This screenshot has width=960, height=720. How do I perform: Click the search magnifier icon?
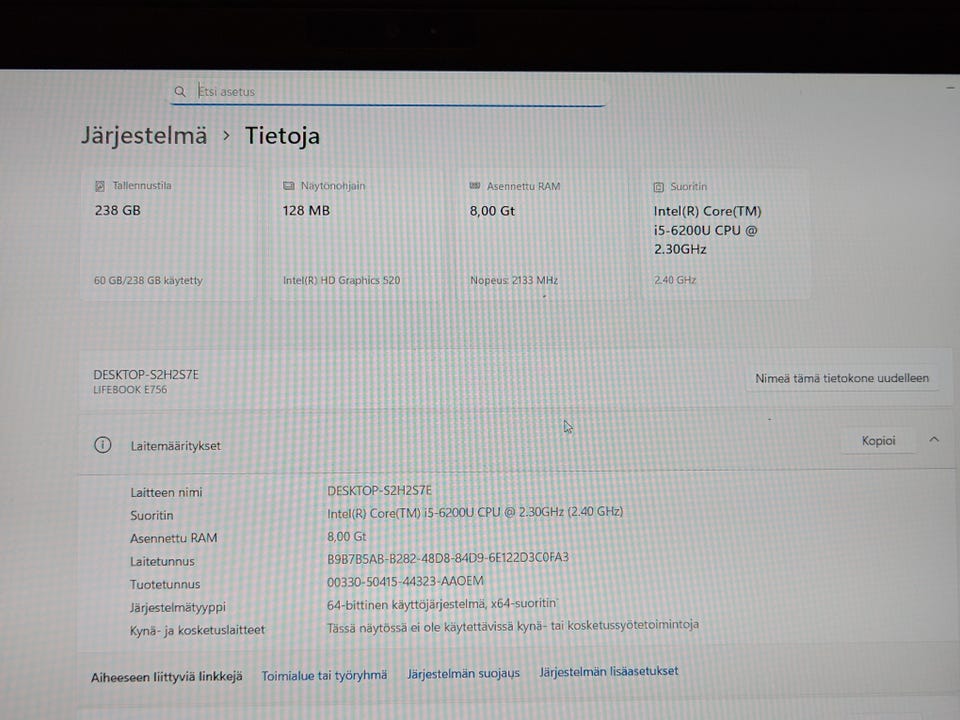pos(179,91)
